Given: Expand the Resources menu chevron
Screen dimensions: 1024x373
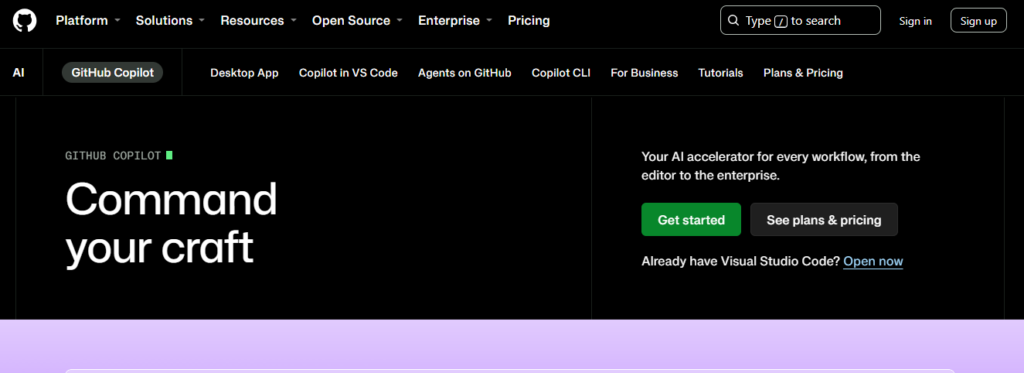Looking at the screenshot, I should pyautogui.click(x=294, y=21).
